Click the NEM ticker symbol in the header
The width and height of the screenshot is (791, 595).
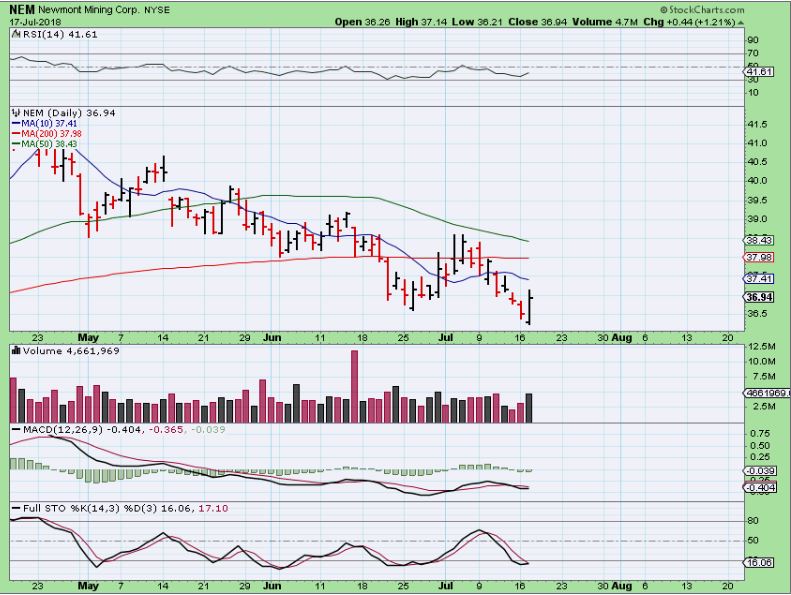point(22,10)
